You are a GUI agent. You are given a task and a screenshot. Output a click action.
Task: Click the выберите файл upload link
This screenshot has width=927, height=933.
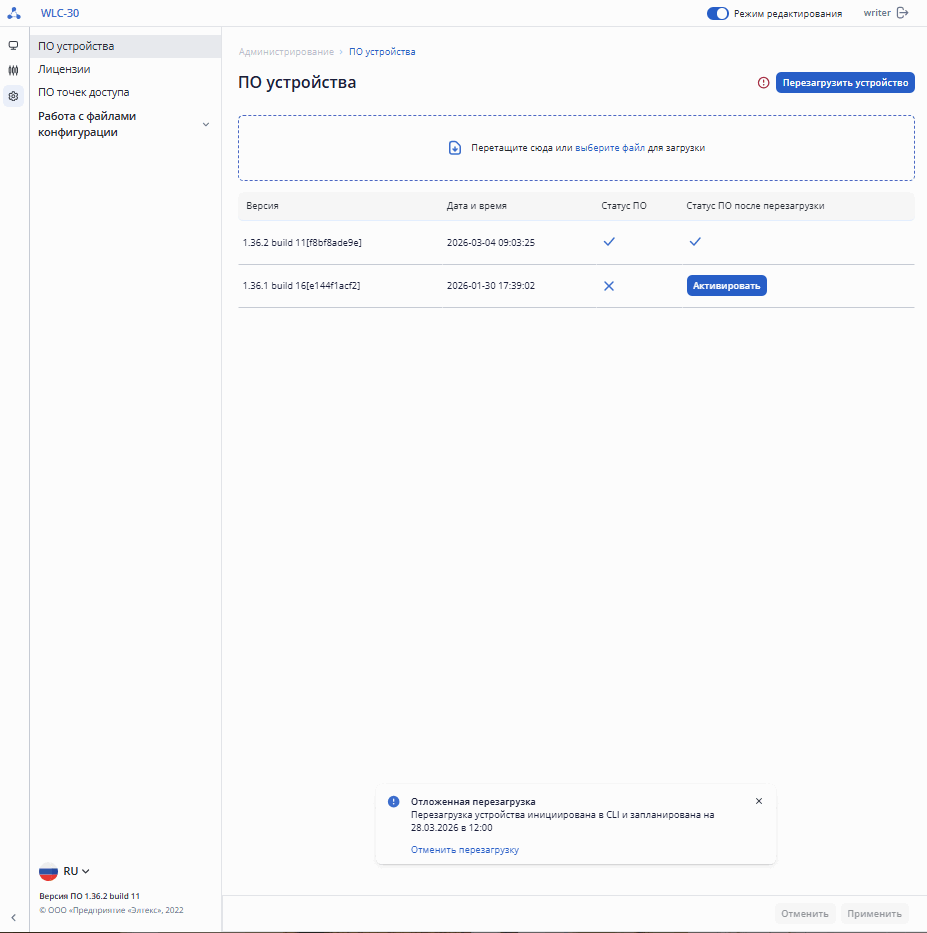(x=610, y=148)
